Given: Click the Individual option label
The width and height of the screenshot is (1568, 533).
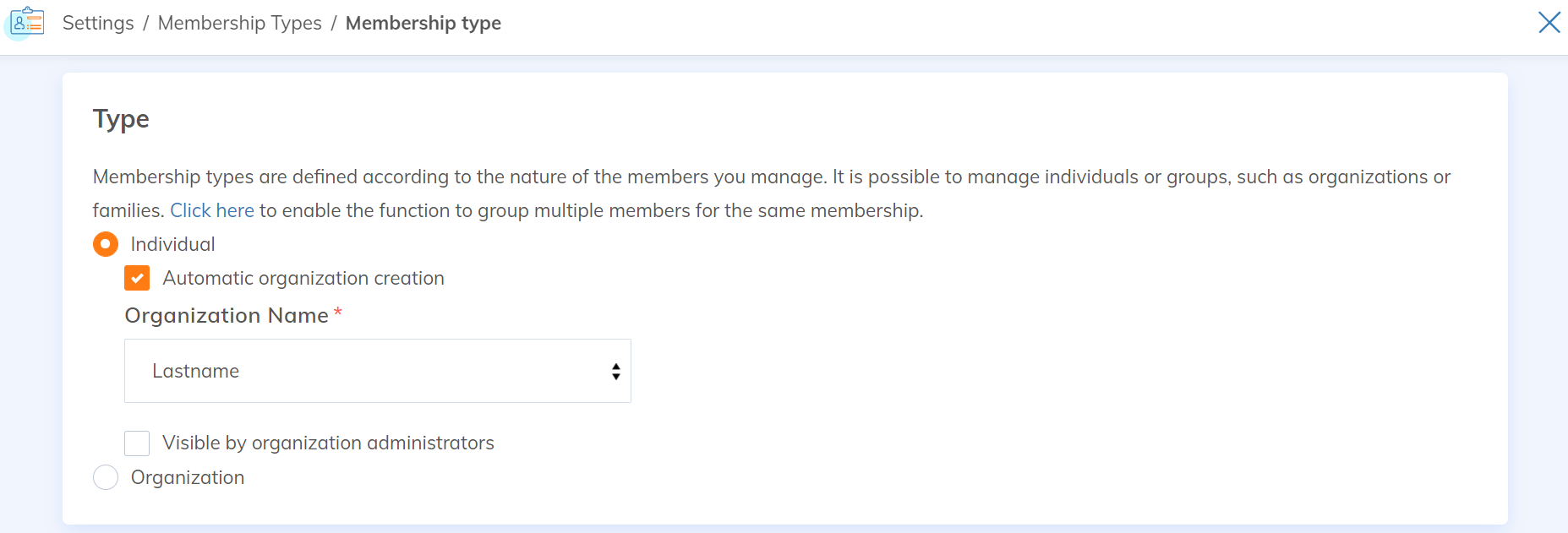Looking at the screenshot, I should point(172,244).
